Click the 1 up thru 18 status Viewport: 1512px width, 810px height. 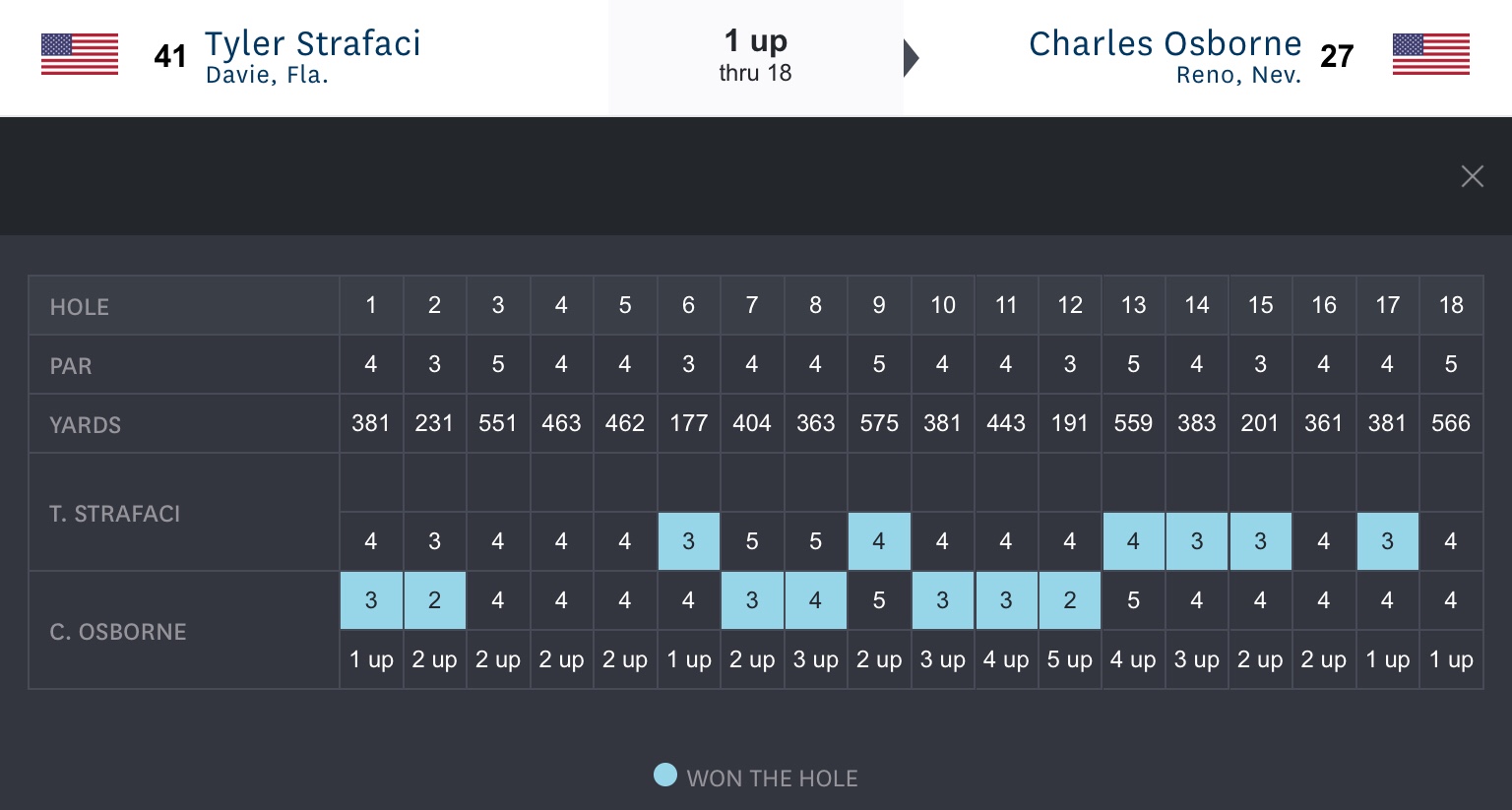click(x=755, y=55)
